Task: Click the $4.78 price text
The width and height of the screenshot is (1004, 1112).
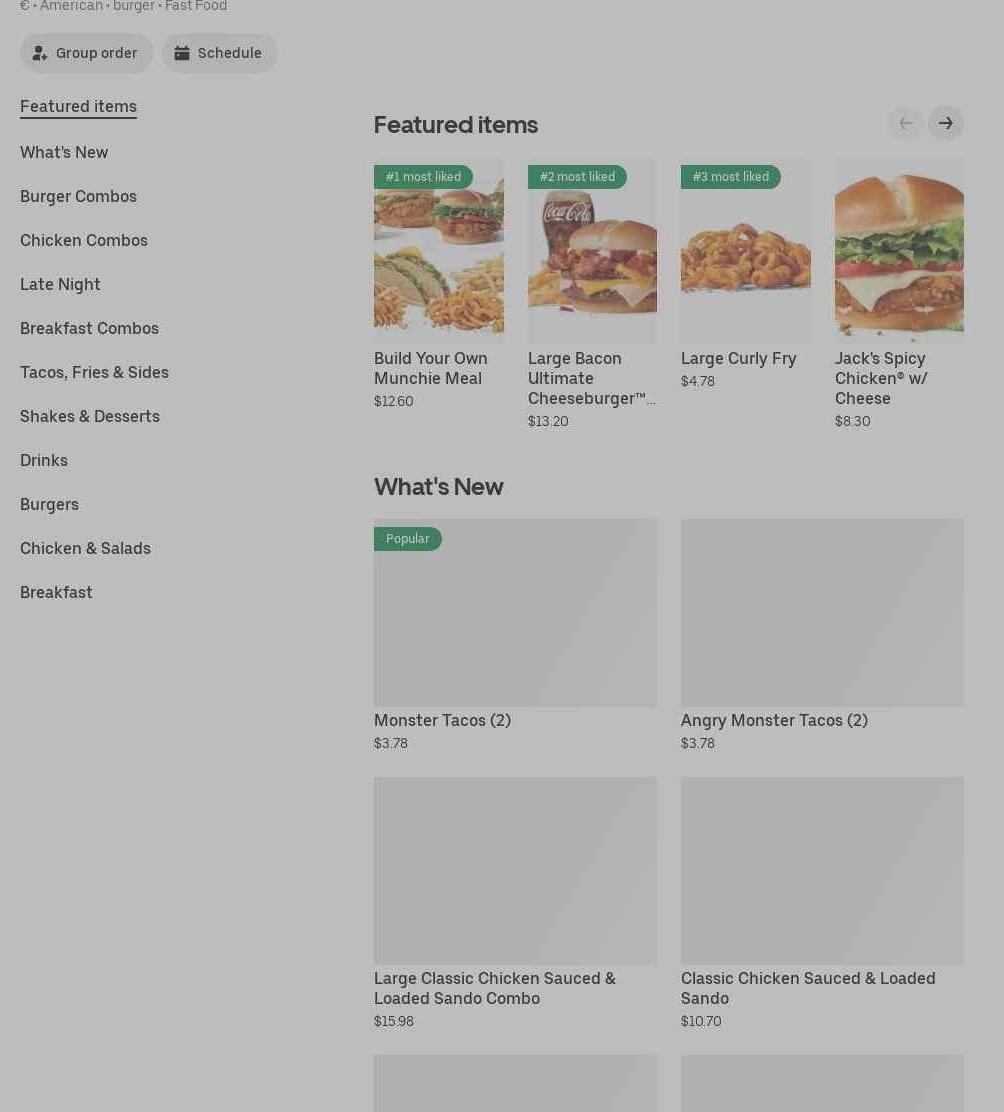Action: click(698, 382)
